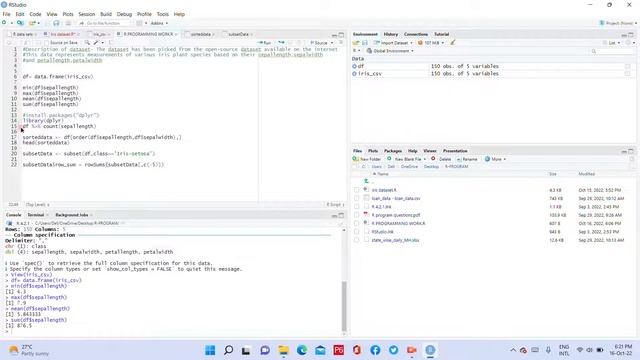Check box for RStudio.lnk file

(x=356, y=232)
